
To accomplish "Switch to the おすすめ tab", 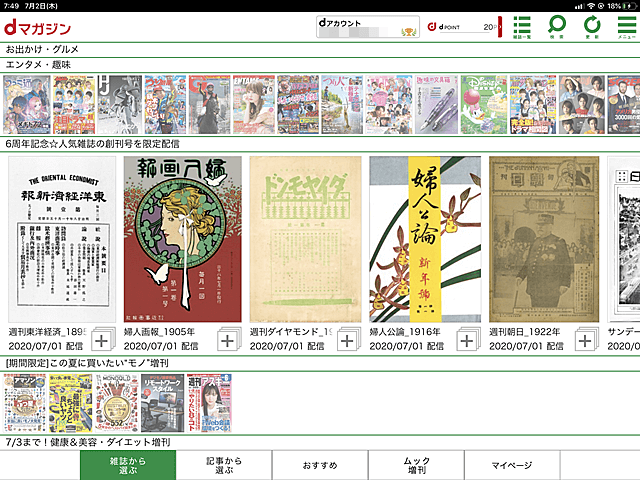I will (320, 465).
